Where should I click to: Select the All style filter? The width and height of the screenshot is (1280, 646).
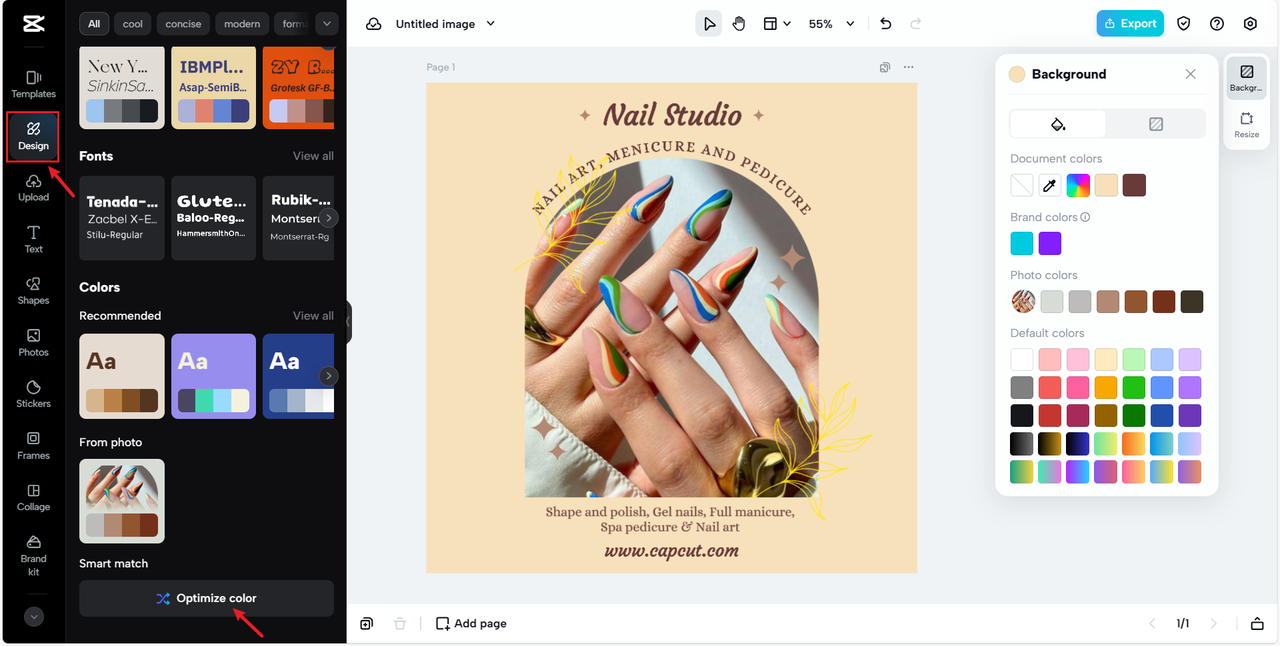point(94,23)
